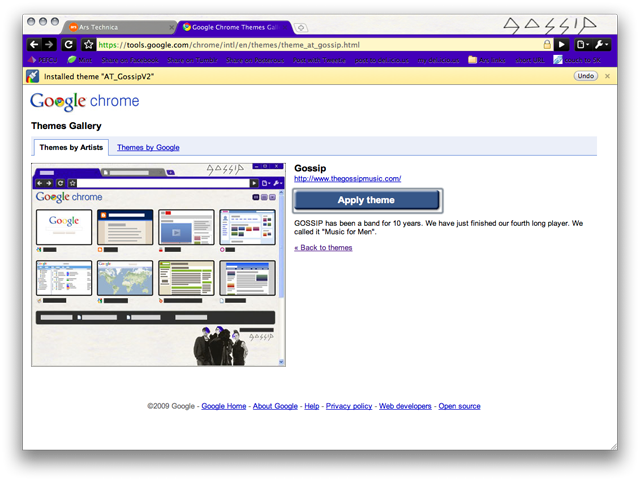Click the Gossip theme preview image
The image size is (640, 481).
tap(158, 265)
